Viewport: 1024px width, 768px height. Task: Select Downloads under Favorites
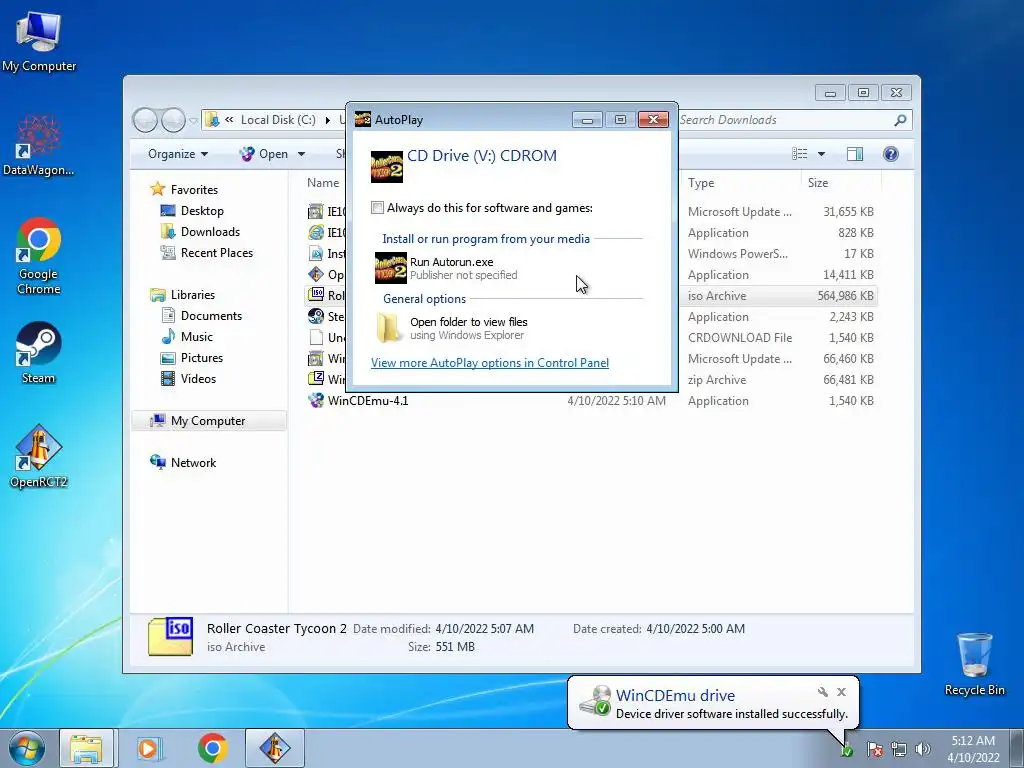[x=210, y=231]
